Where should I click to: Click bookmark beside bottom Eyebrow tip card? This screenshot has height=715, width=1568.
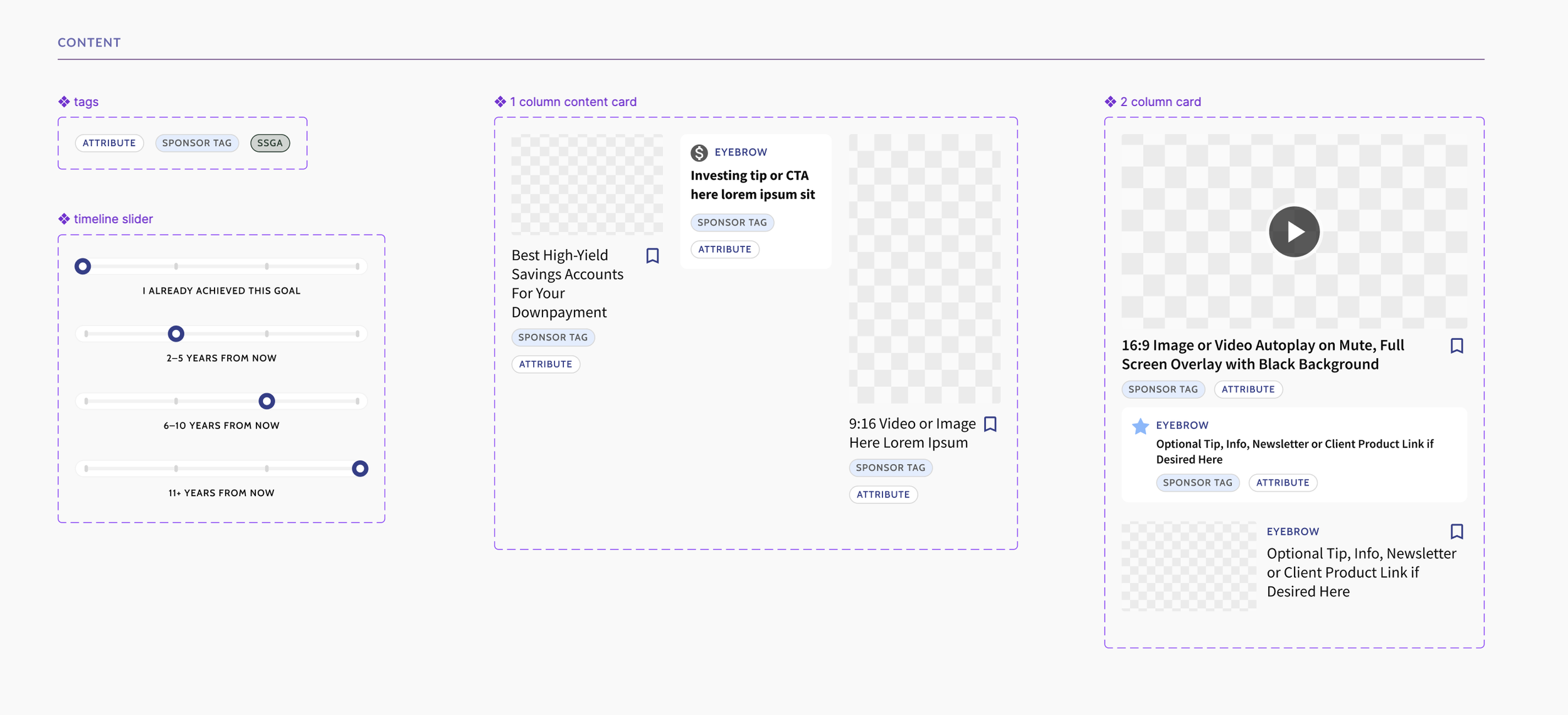point(1456,532)
